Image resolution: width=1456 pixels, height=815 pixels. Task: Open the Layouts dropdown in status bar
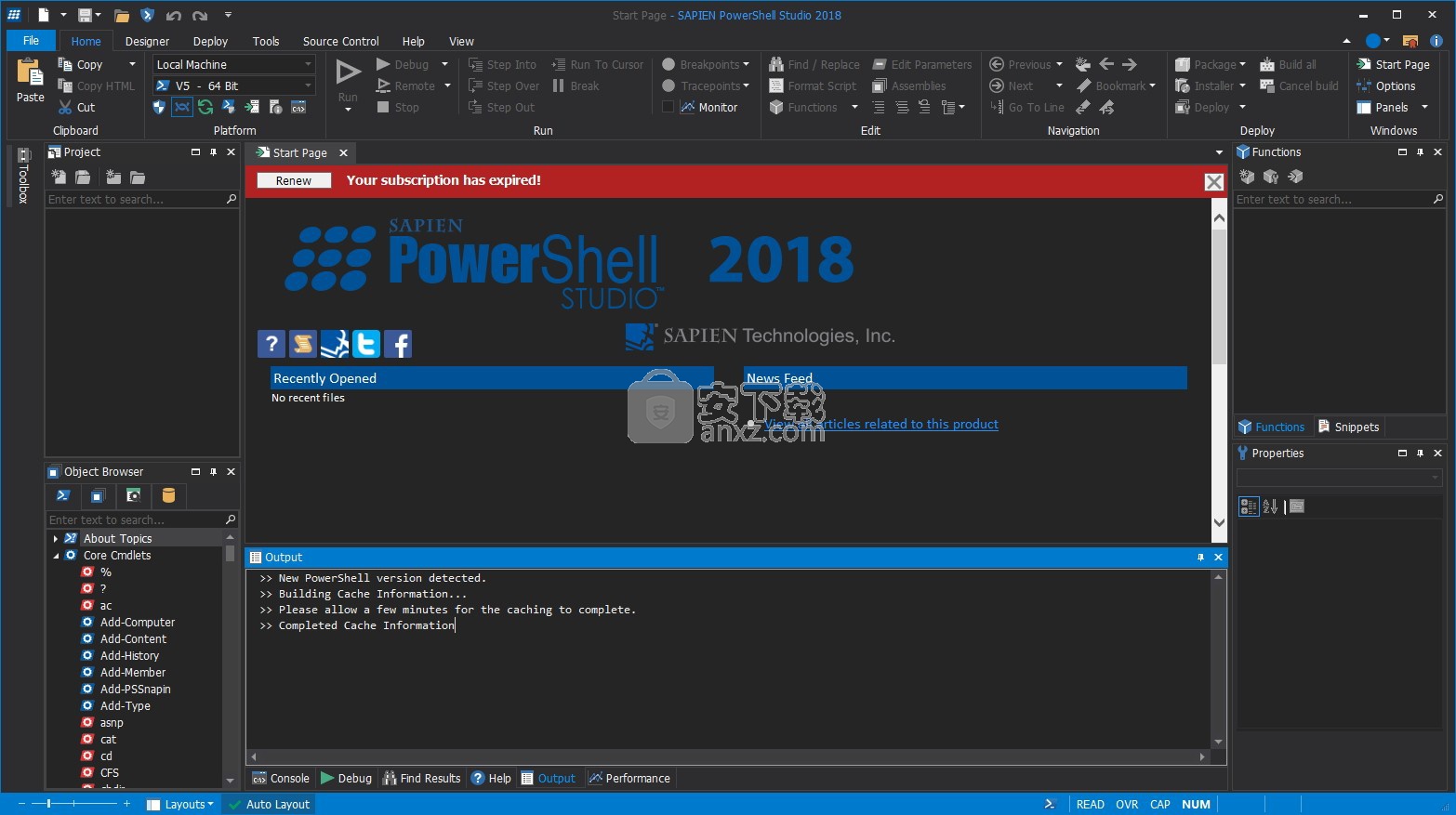[x=180, y=804]
